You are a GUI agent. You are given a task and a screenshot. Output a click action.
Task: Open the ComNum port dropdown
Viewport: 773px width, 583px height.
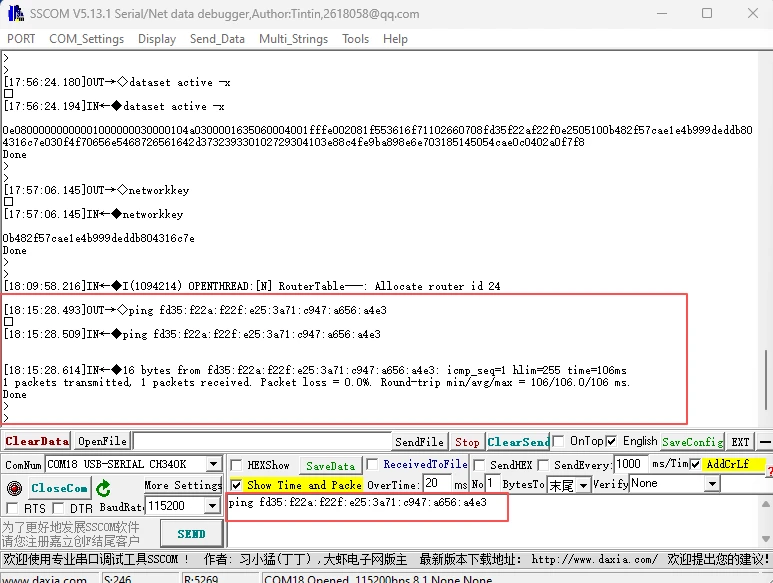[213, 465]
